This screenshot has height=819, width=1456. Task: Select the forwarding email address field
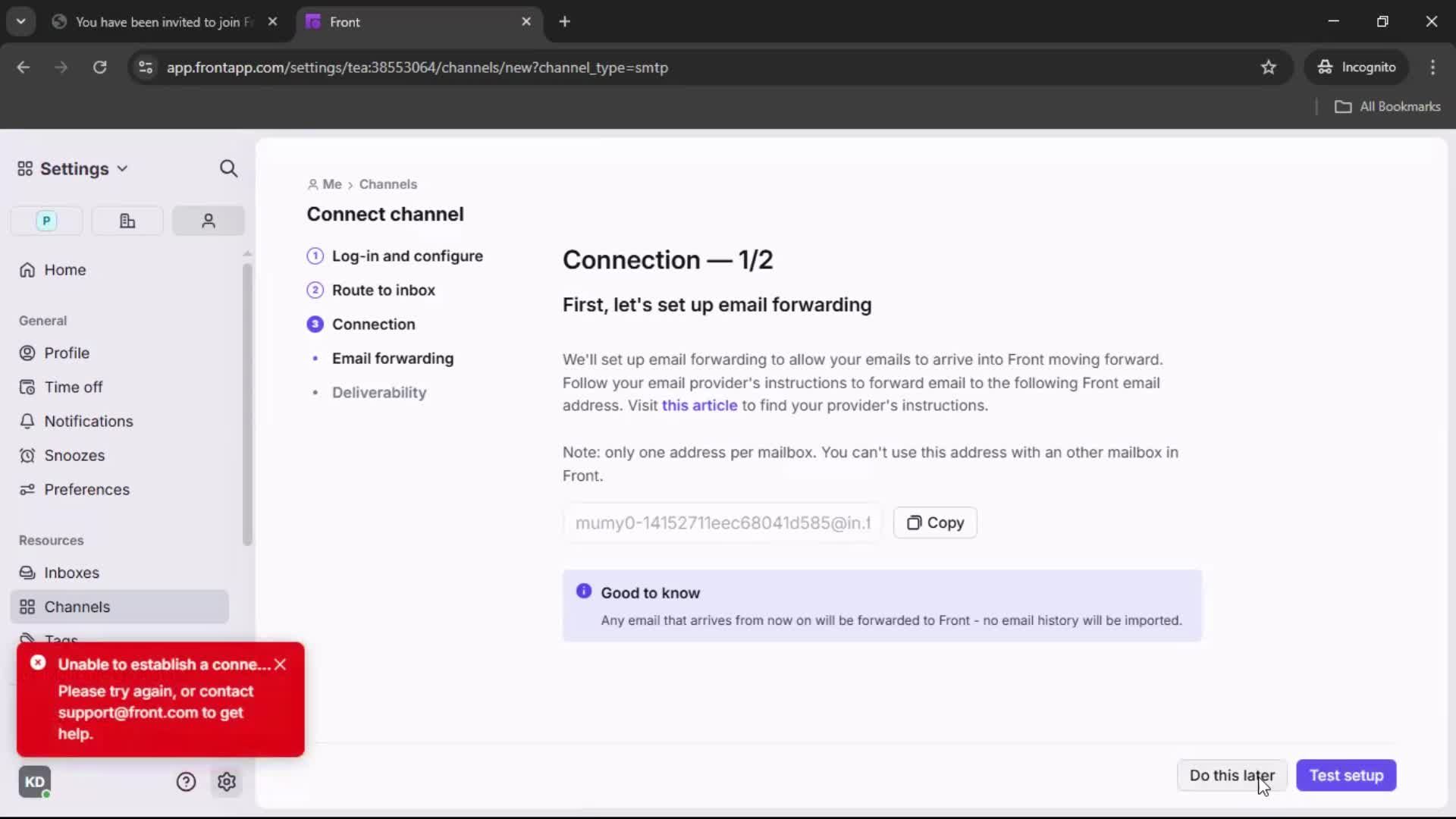[721, 522]
